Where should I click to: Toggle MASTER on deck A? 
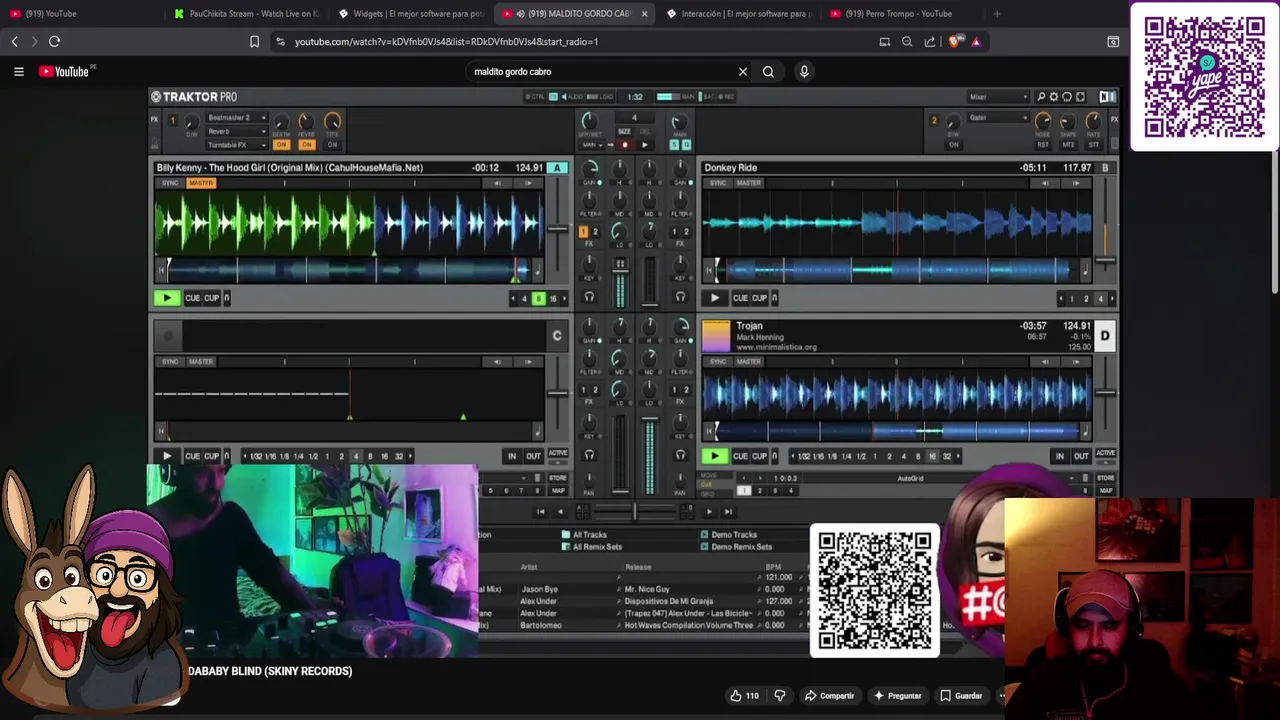tap(200, 183)
